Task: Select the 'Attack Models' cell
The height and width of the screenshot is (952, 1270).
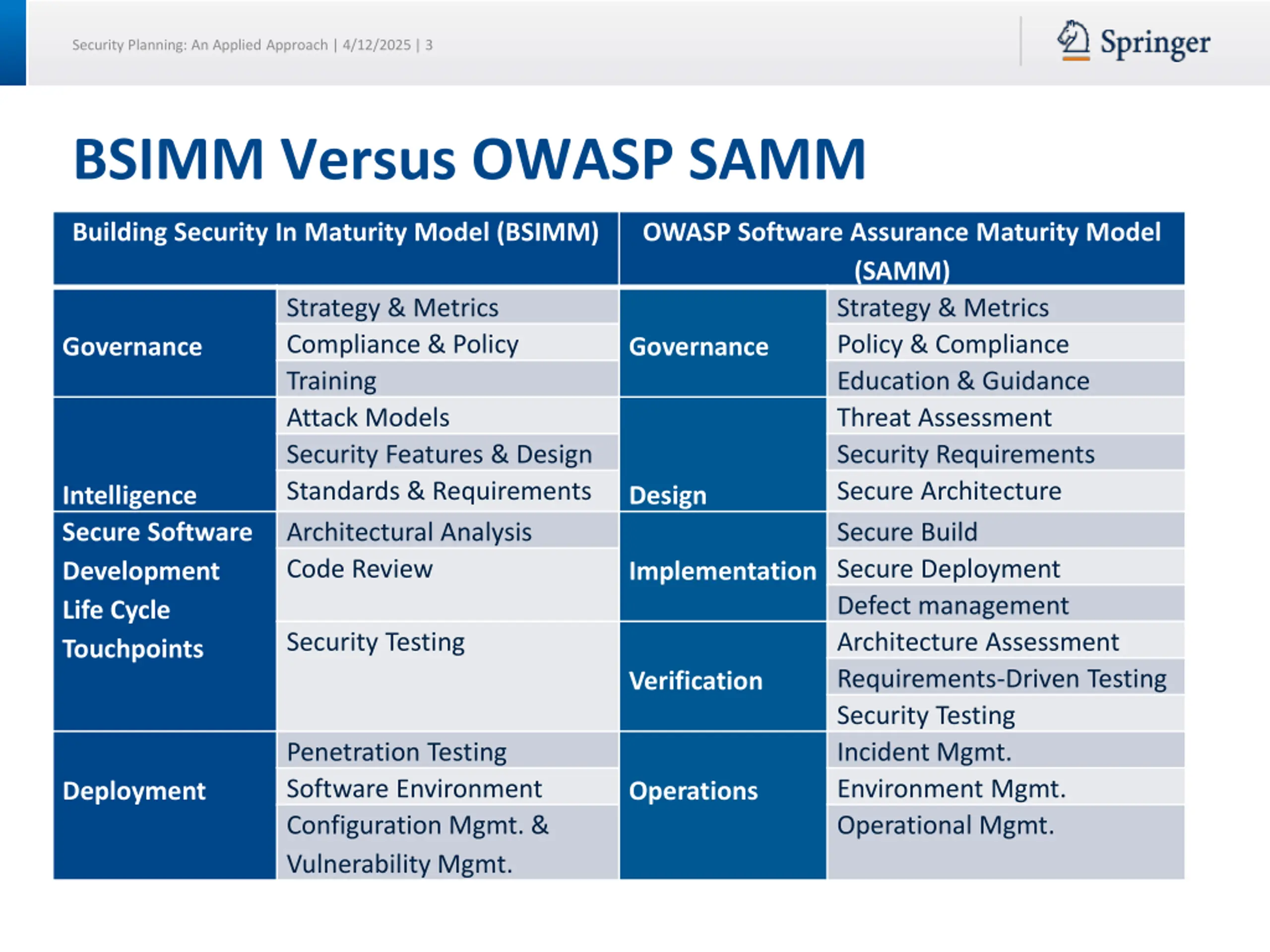Action: tap(448, 416)
